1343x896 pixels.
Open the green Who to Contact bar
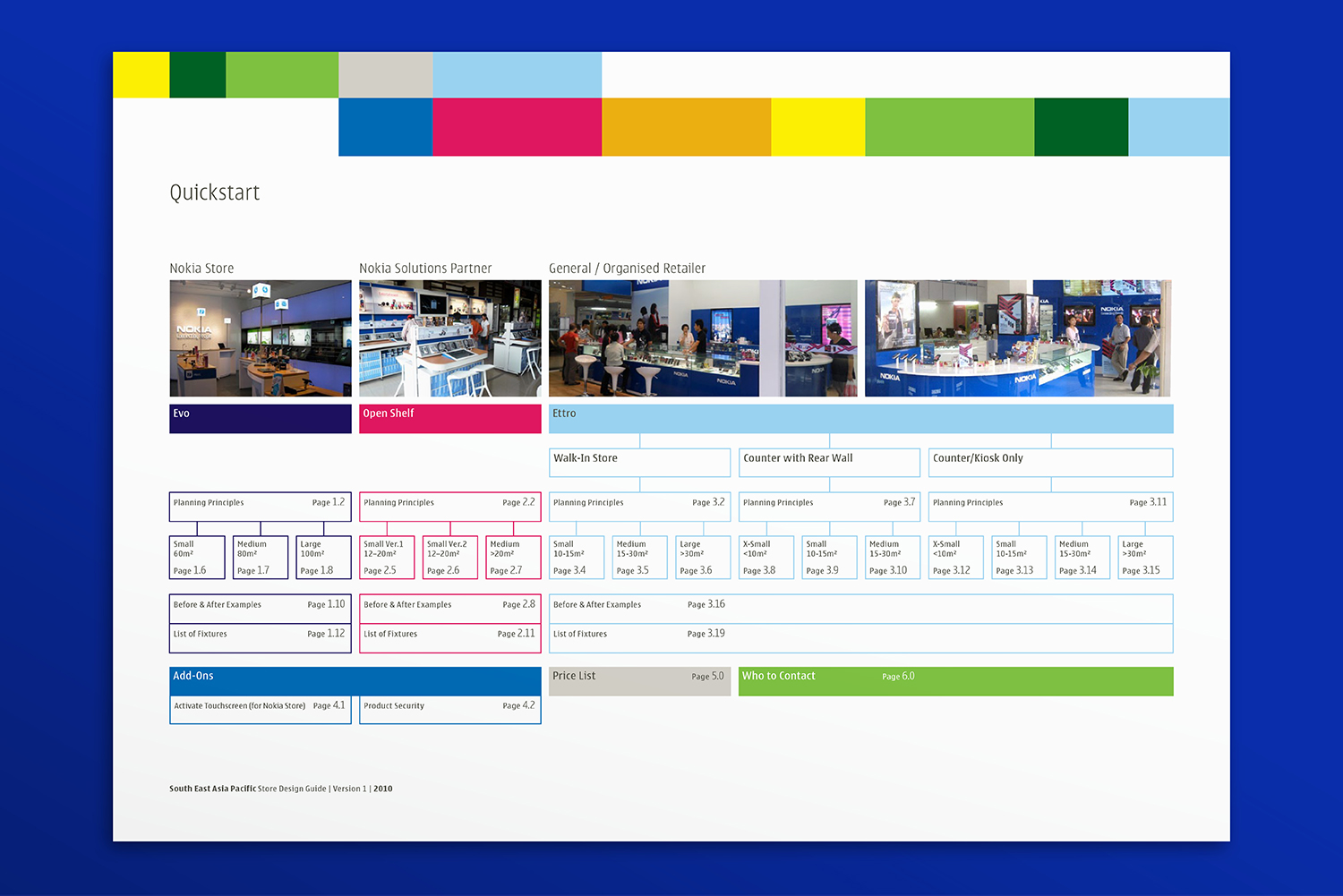(956, 681)
